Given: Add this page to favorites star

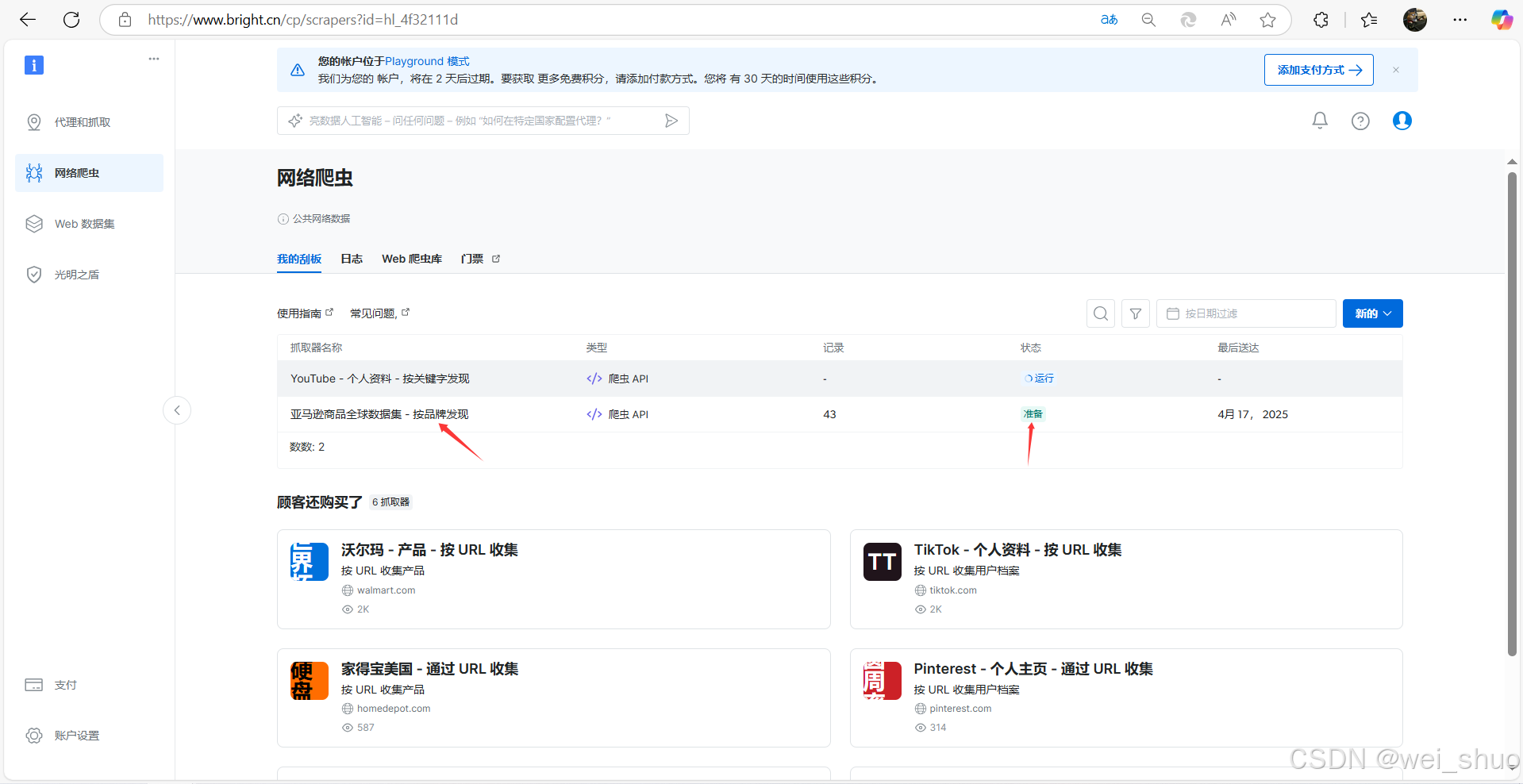Looking at the screenshot, I should pyautogui.click(x=1267, y=20).
